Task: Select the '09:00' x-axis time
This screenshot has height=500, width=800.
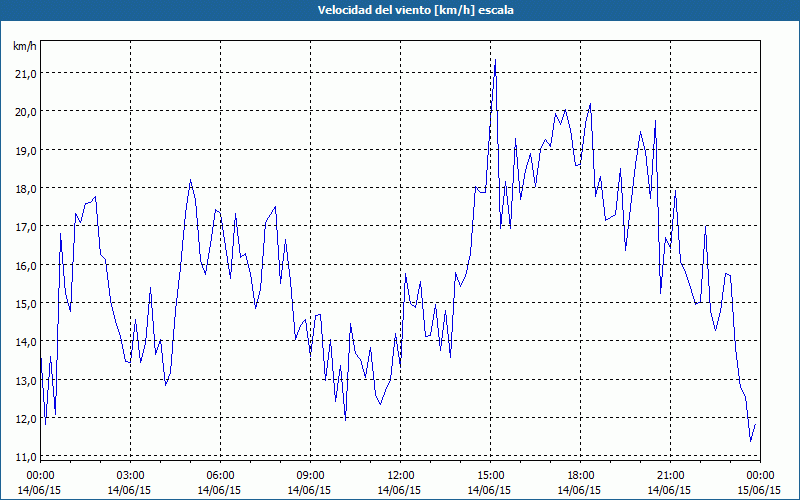Action: pos(311,476)
